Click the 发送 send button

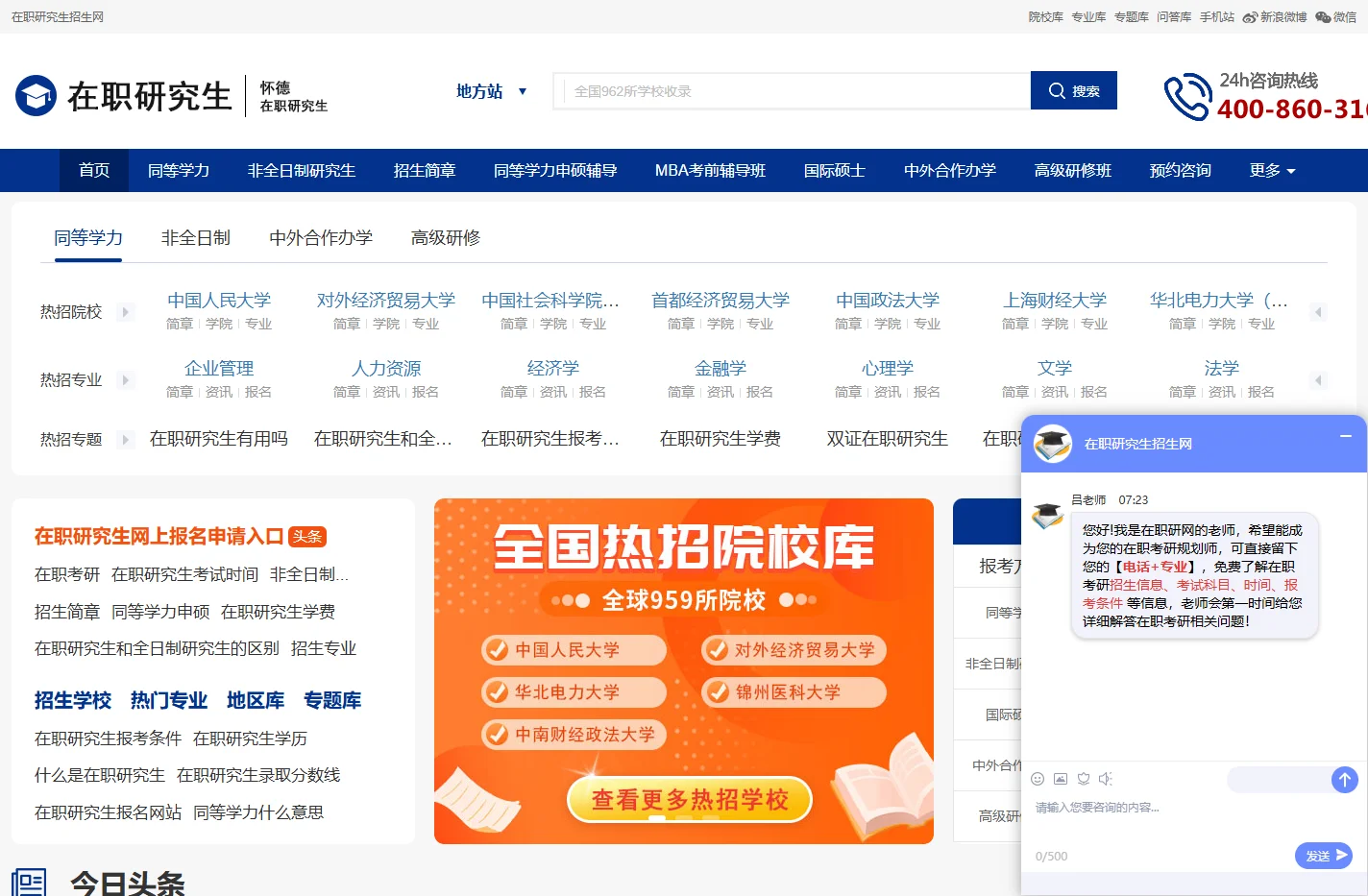(1324, 856)
